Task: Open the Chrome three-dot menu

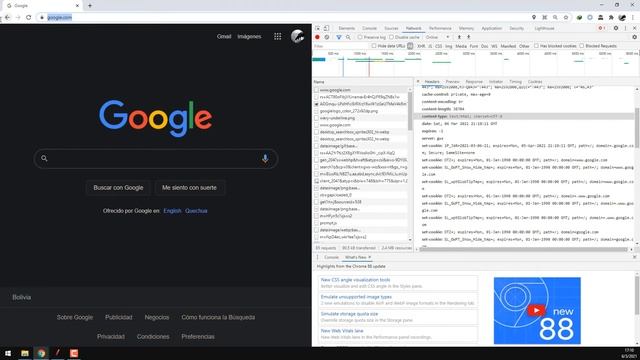Action: pyautogui.click(x=633, y=17)
